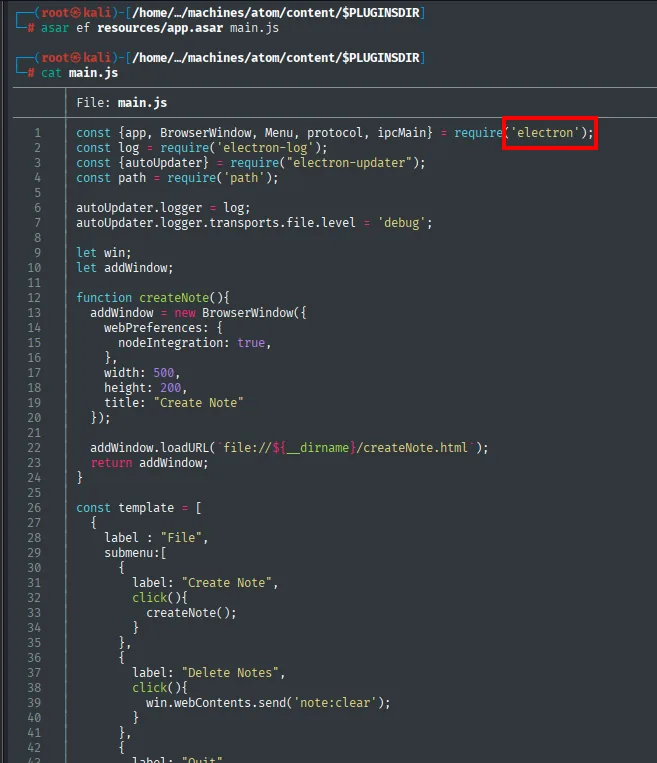Viewport: 657px width, 763px height.
Task: Click the 'File: main.js' header text
Action: click(122, 103)
